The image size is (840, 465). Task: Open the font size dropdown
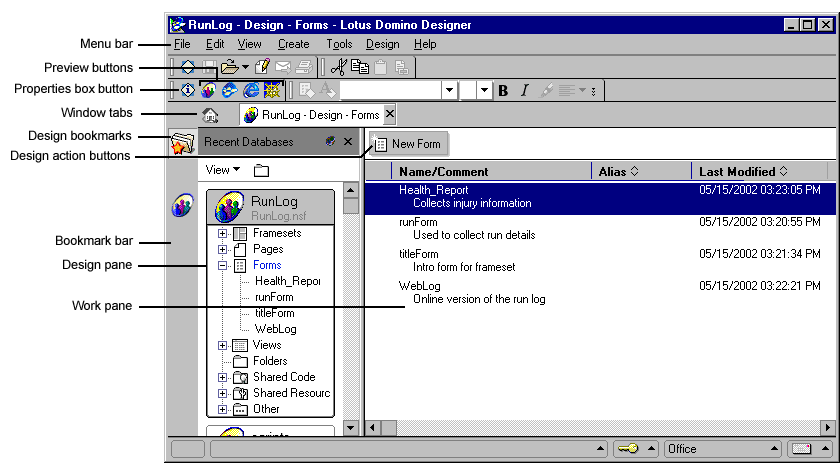[x=485, y=91]
